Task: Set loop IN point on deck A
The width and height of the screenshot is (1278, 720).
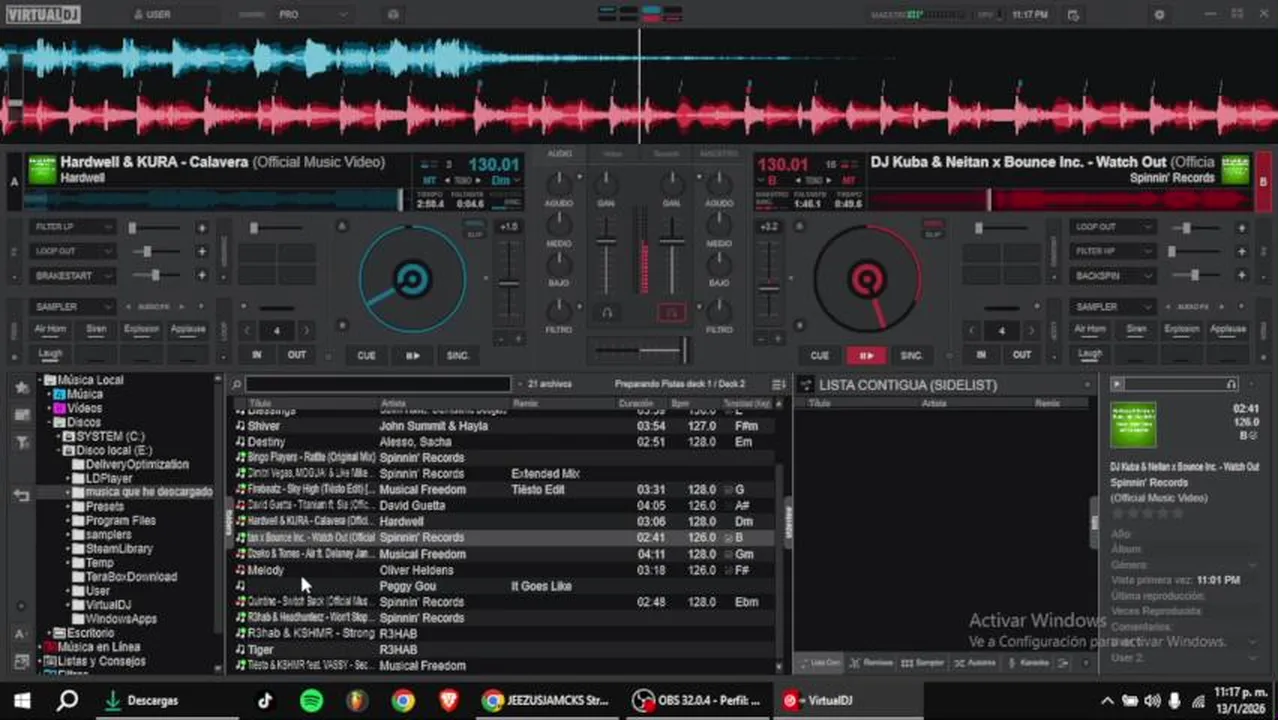Action: (x=257, y=355)
